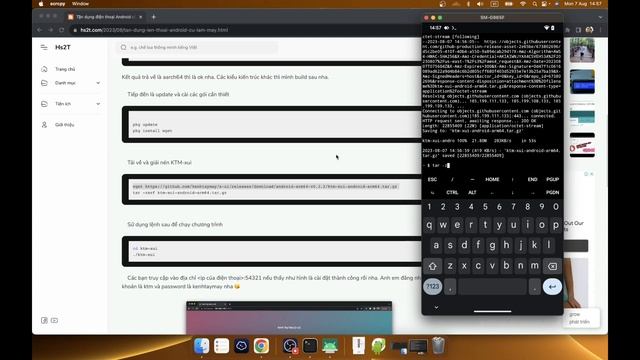Open the scrcpy app menu
This screenshot has width=640, height=360.
pyautogui.click(x=58, y=4)
